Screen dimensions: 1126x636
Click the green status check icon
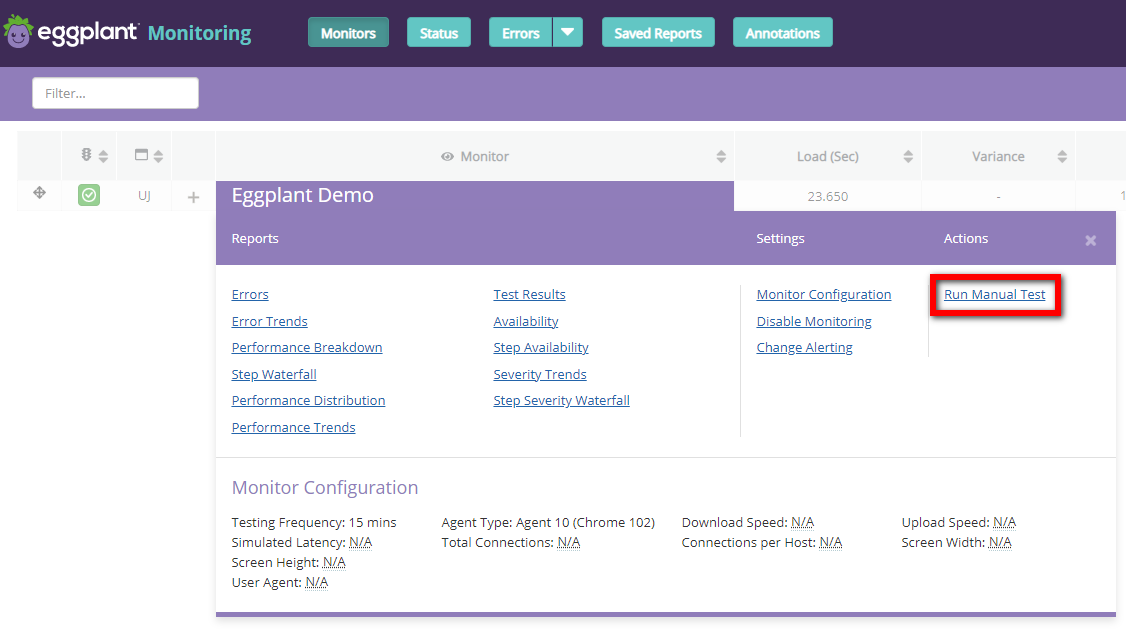coord(89,195)
